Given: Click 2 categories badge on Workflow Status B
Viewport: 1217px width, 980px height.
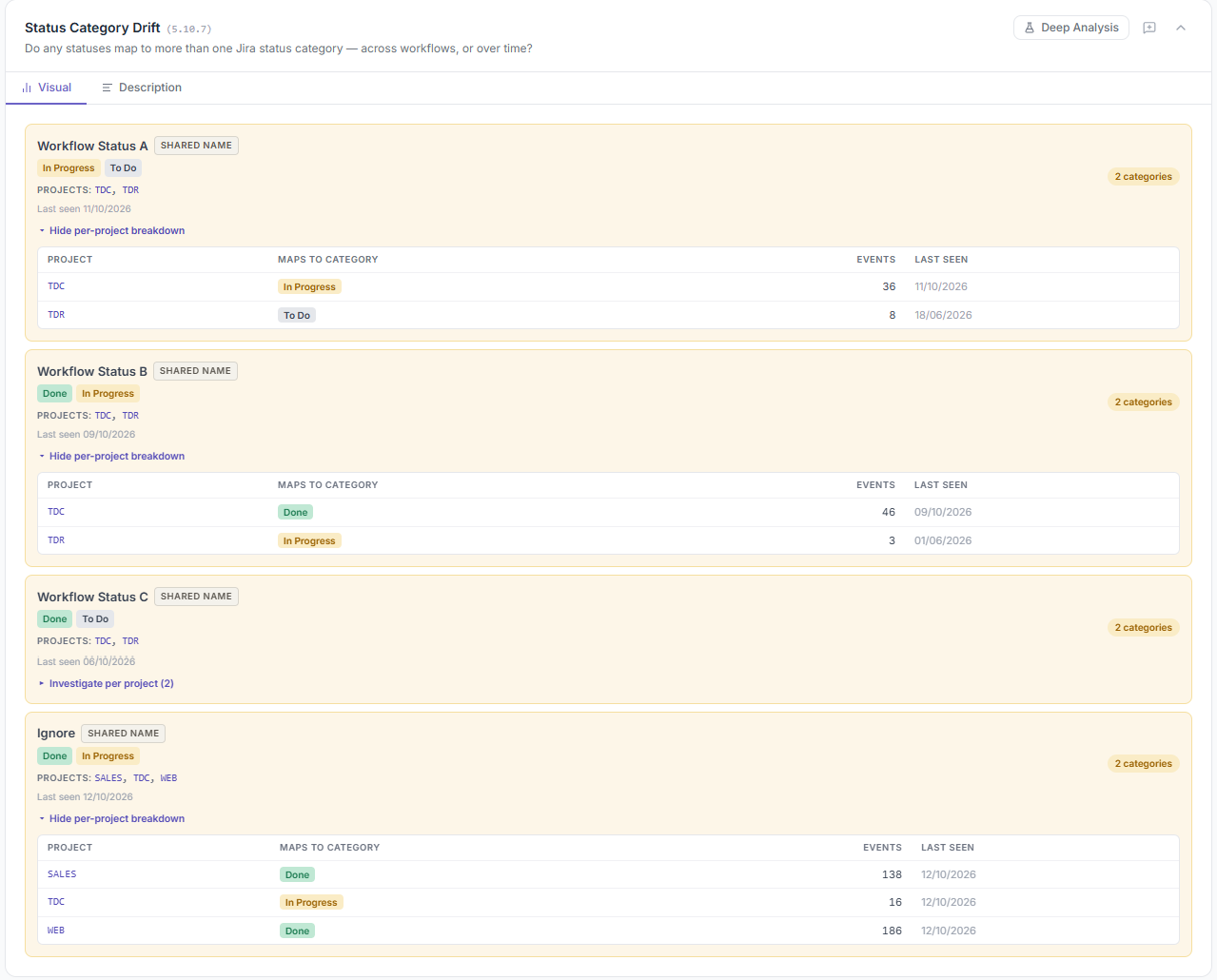Looking at the screenshot, I should point(1144,402).
